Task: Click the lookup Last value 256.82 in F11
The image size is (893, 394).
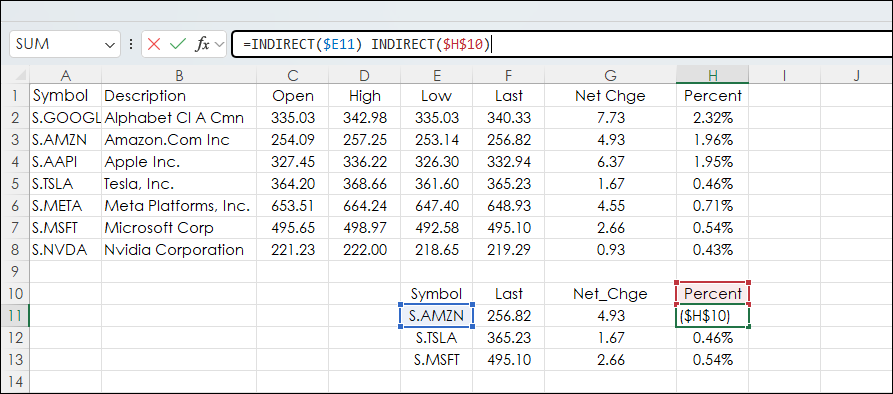Action: [x=508, y=315]
